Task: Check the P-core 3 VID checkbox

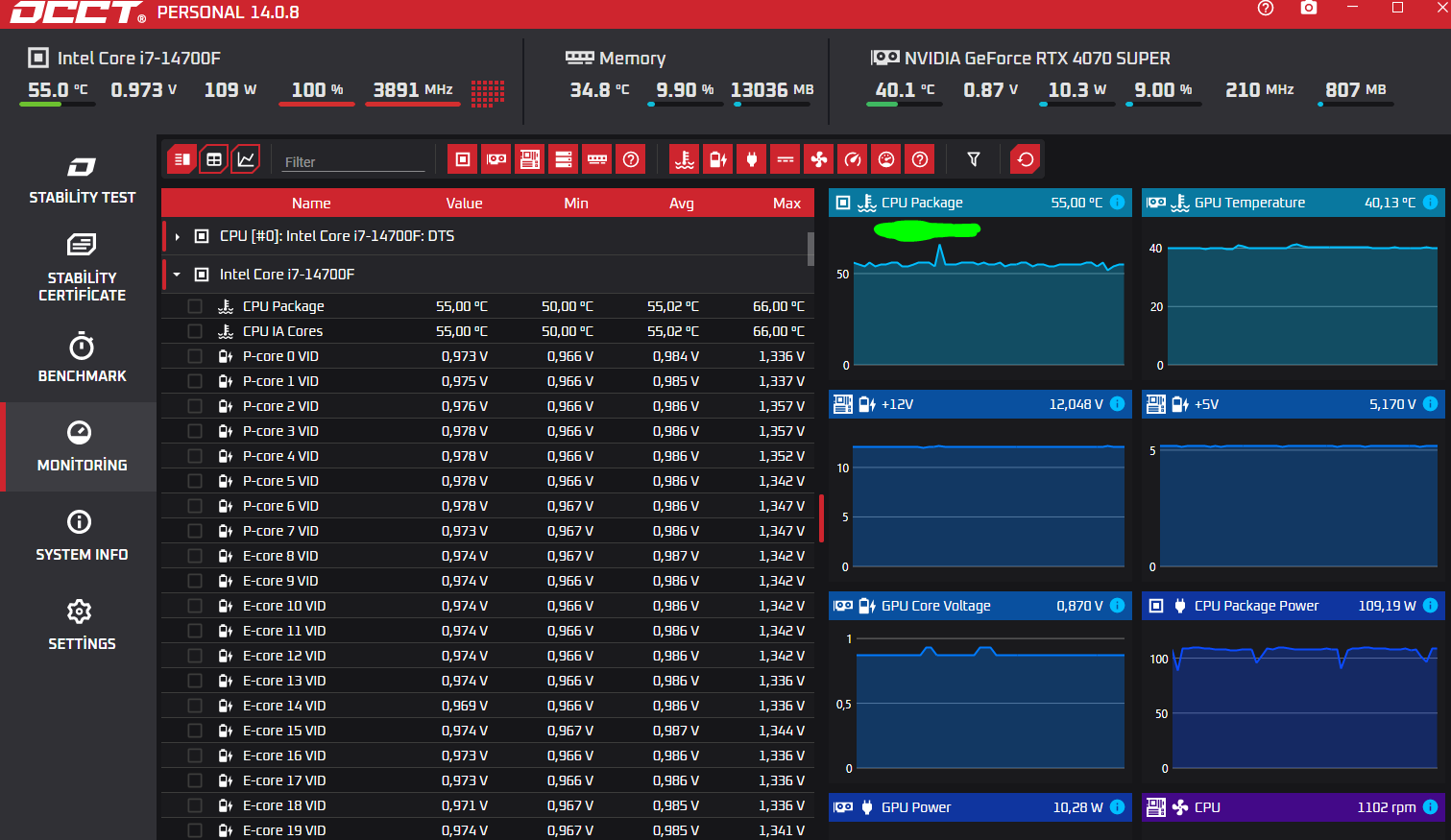Action: (x=195, y=431)
